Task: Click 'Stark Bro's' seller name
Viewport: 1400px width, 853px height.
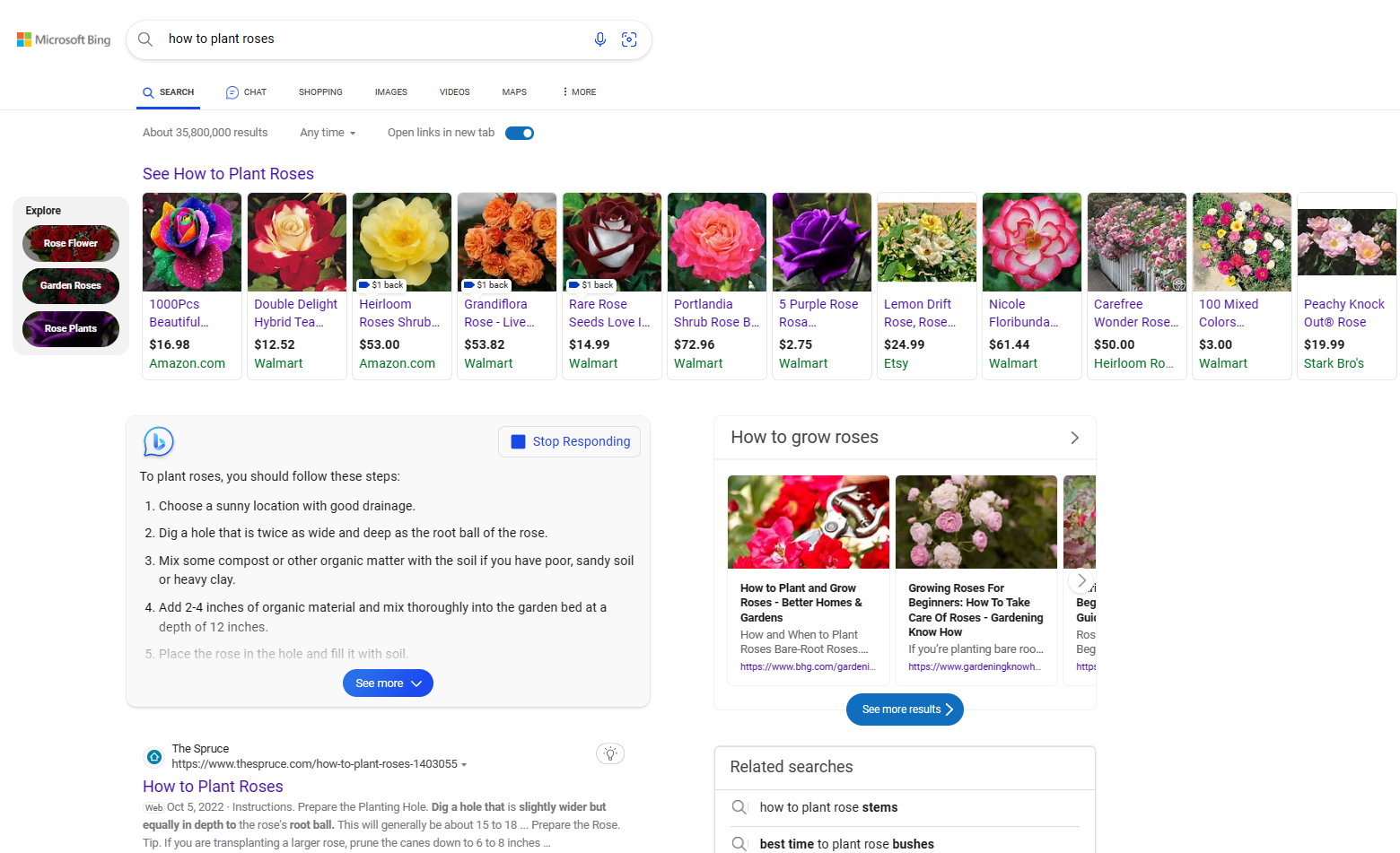Action: pyautogui.click(x=1334, y=363)
